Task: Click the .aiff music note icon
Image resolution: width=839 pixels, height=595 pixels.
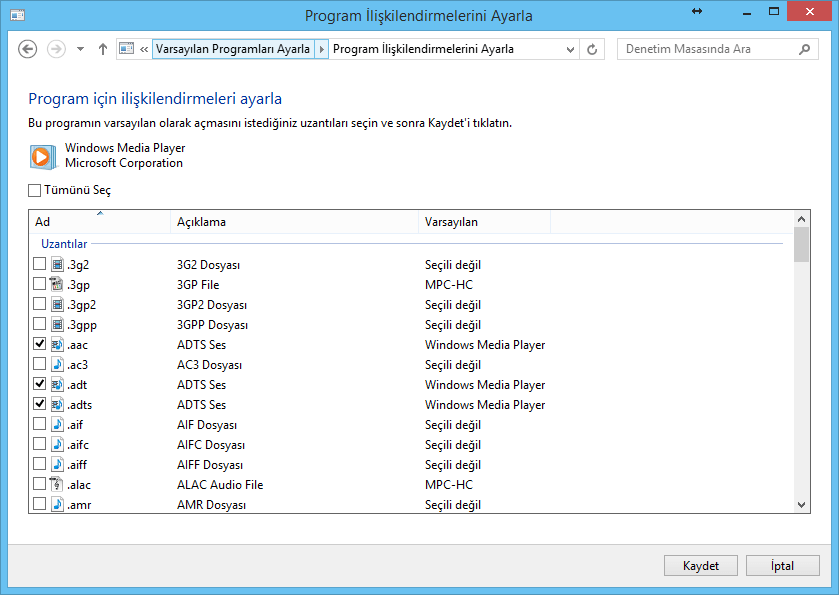Action: point(57,463)
